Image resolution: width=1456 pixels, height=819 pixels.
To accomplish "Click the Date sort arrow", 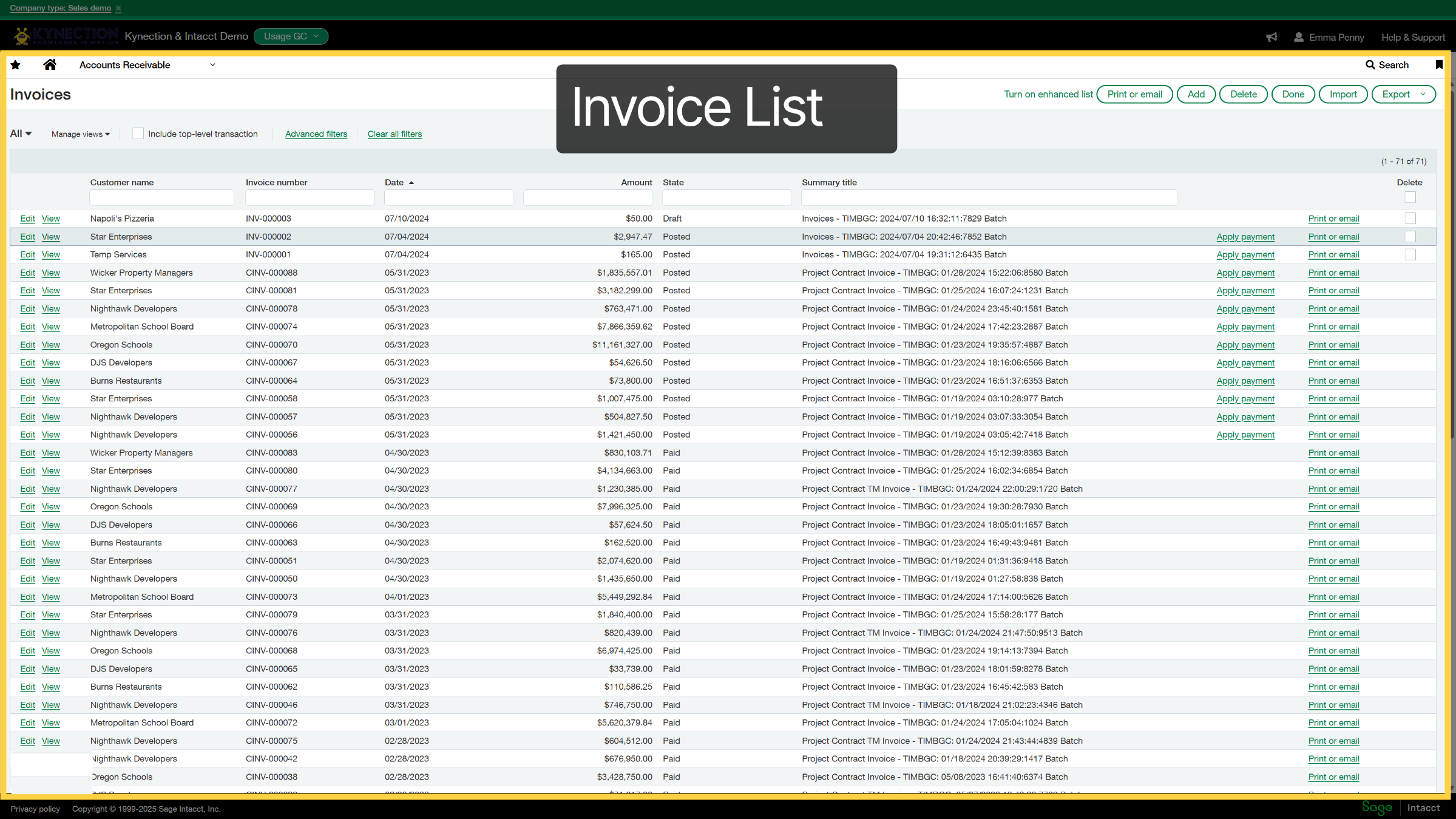I will click(x=411, y=183).
